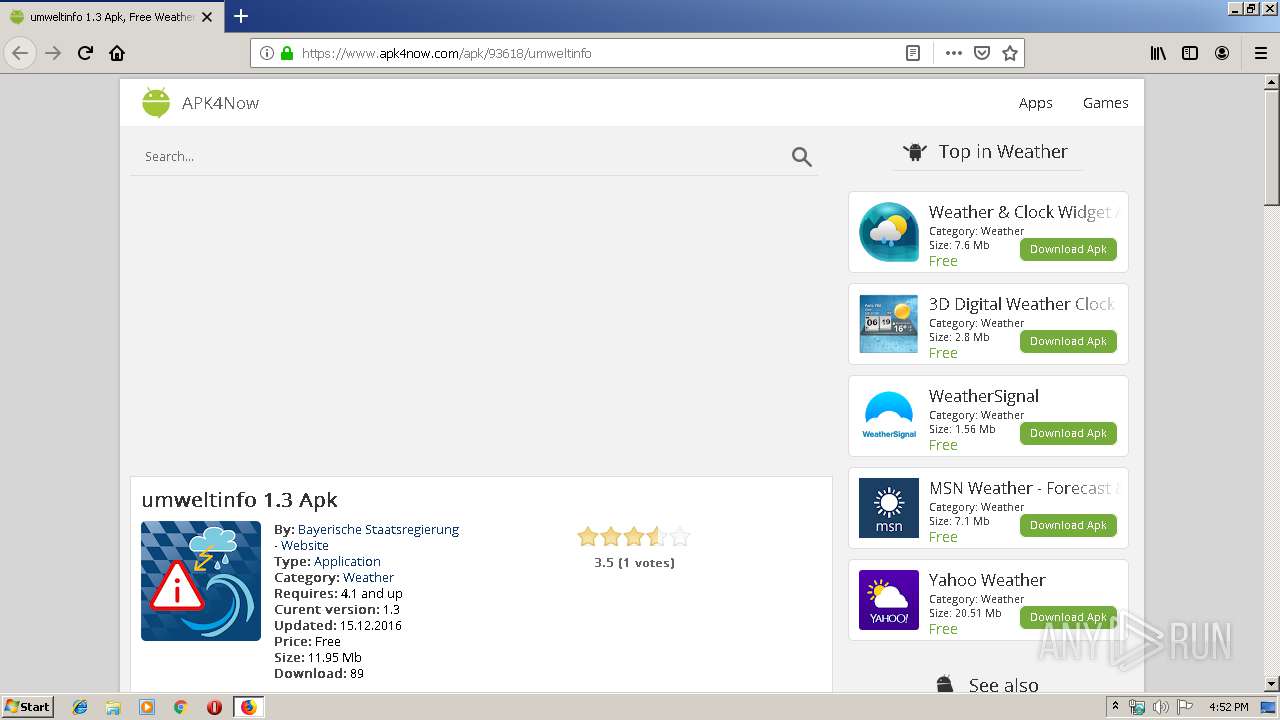Viewport: 1280px width, 720px height.
Task: Toggle reader view icon
Action: click(x=913, y=53)
